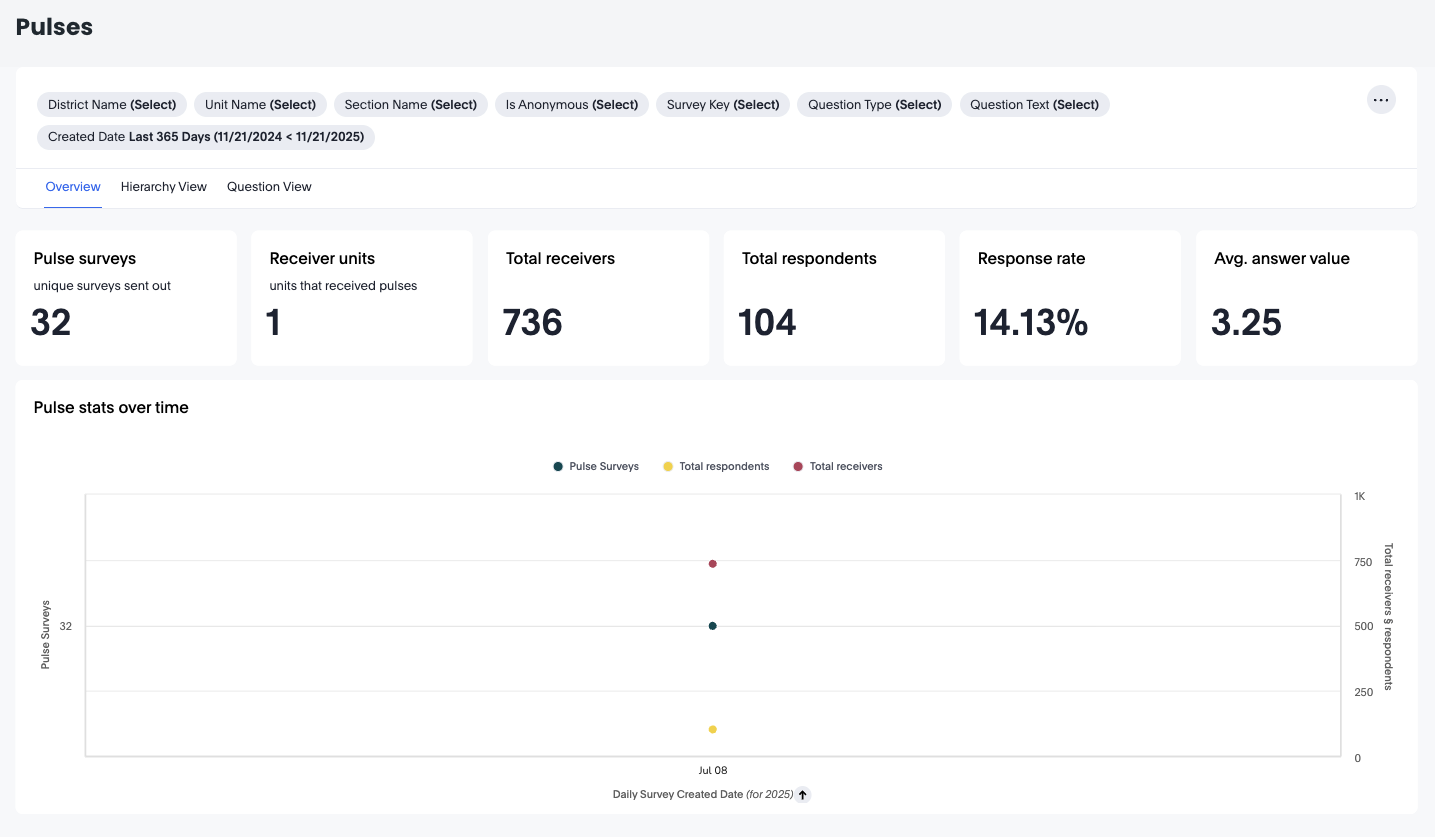This screenshot has height=837, width=1435.
Task: Switch to the Hierarchy View tab
Action: coord(164,187)
